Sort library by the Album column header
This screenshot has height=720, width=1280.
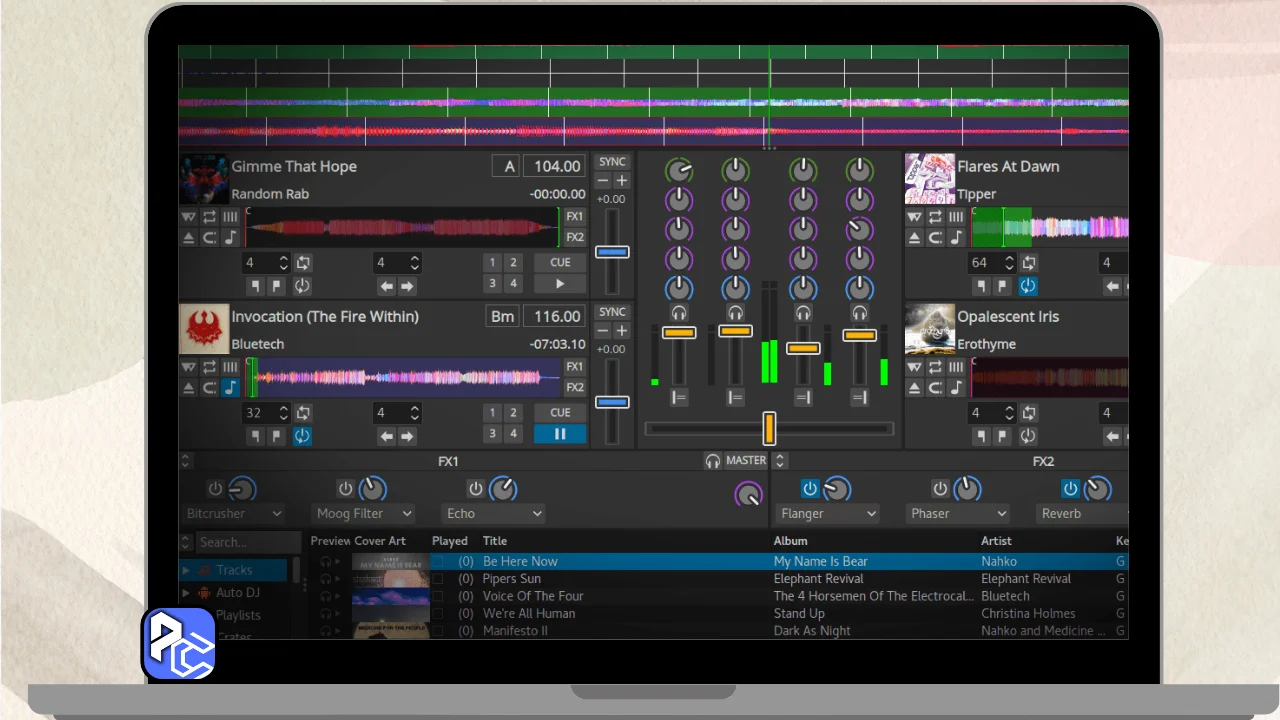pos(791,541)
